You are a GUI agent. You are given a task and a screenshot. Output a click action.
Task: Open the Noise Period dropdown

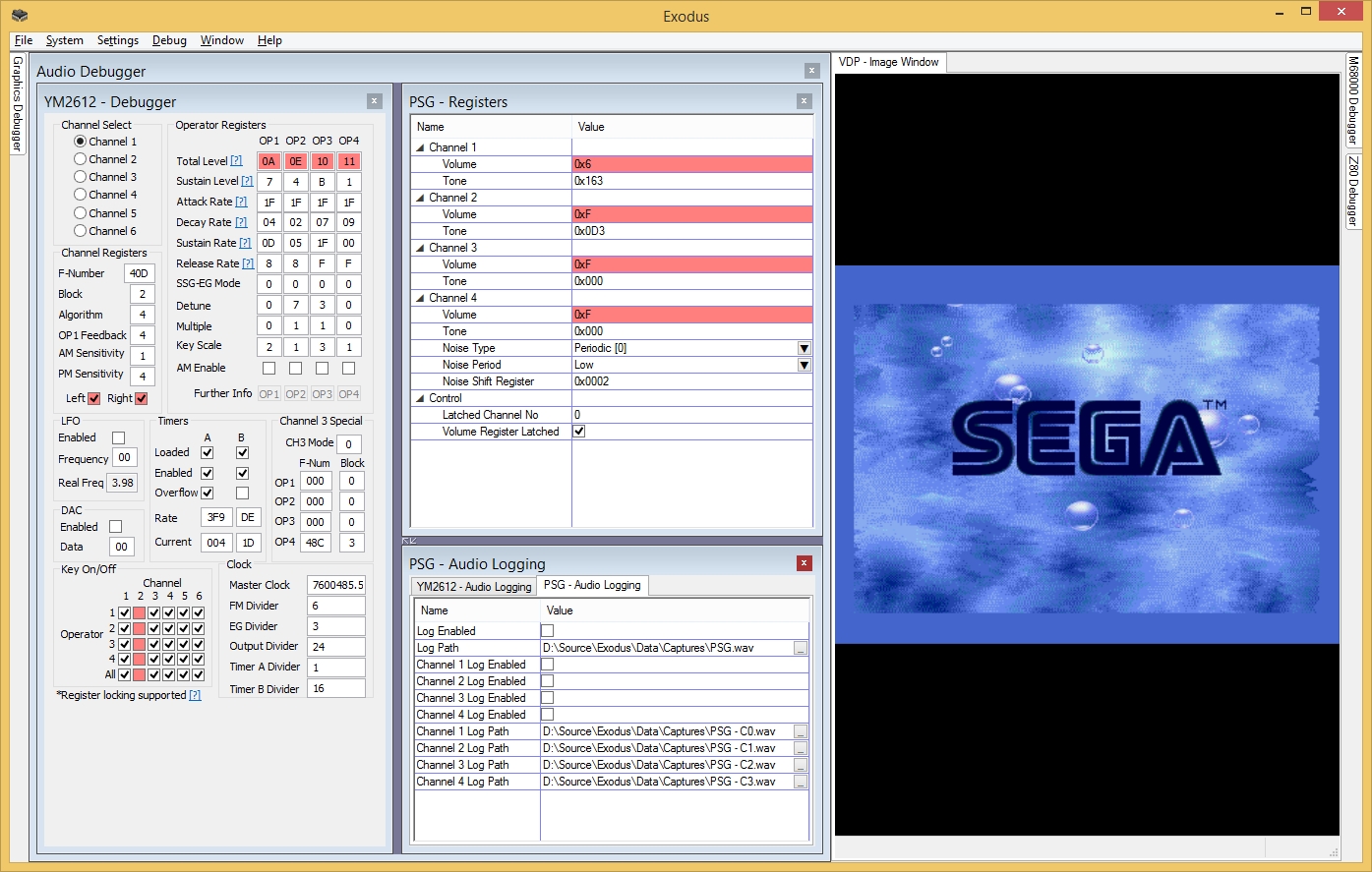[804, 365]
